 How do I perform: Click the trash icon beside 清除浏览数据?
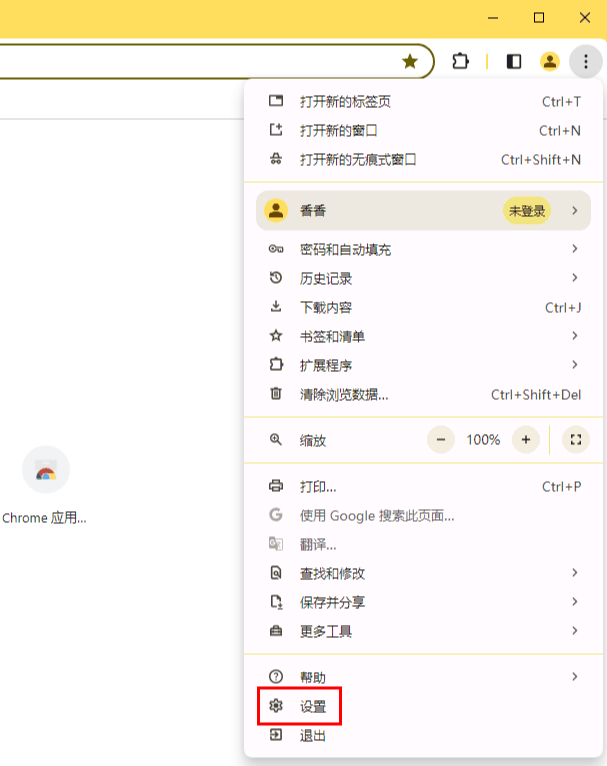[276, 393]
